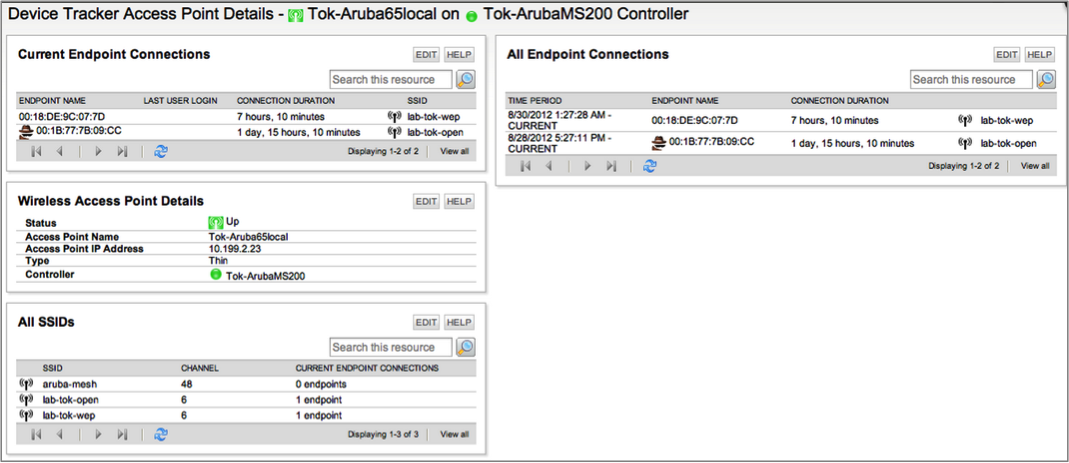Image resolution: width=1069 pixels, height=463 pixels.
Task: View all in Current Endpoint Connections
Action: tap(454, 151)
